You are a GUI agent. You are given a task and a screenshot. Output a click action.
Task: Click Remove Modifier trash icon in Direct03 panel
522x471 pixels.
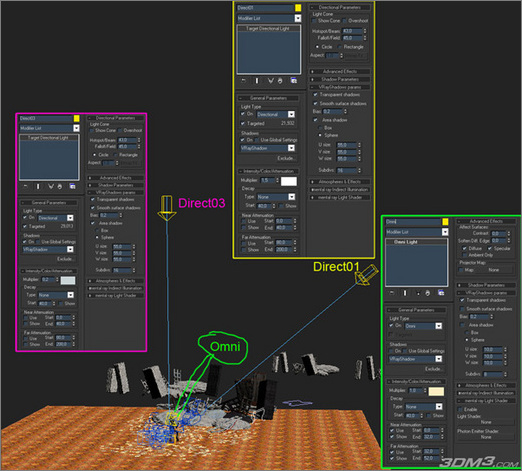[60, 186]
